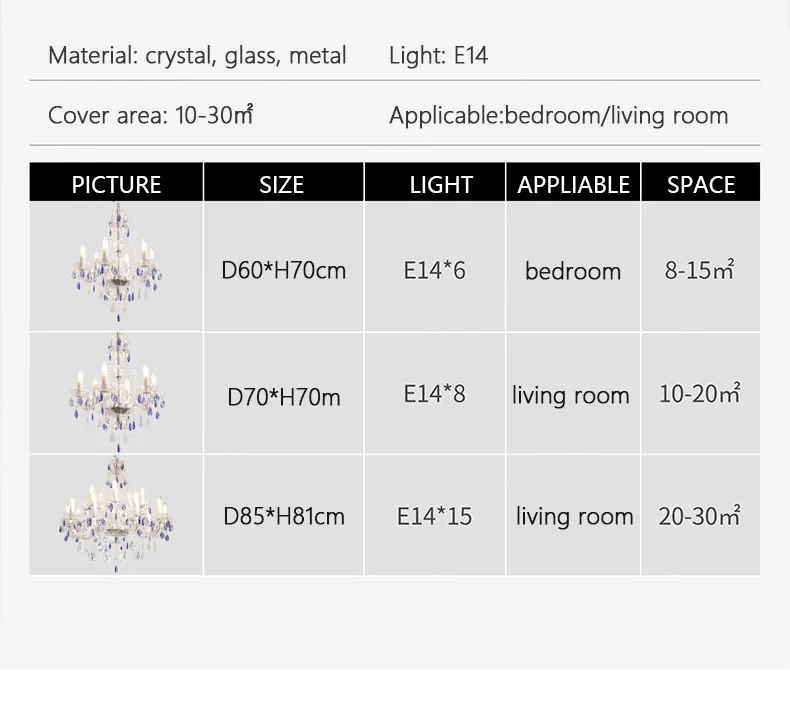Viewport: 790px width, 710px height.
Task: Click the SIZE column header
Action: pos(284,182)
